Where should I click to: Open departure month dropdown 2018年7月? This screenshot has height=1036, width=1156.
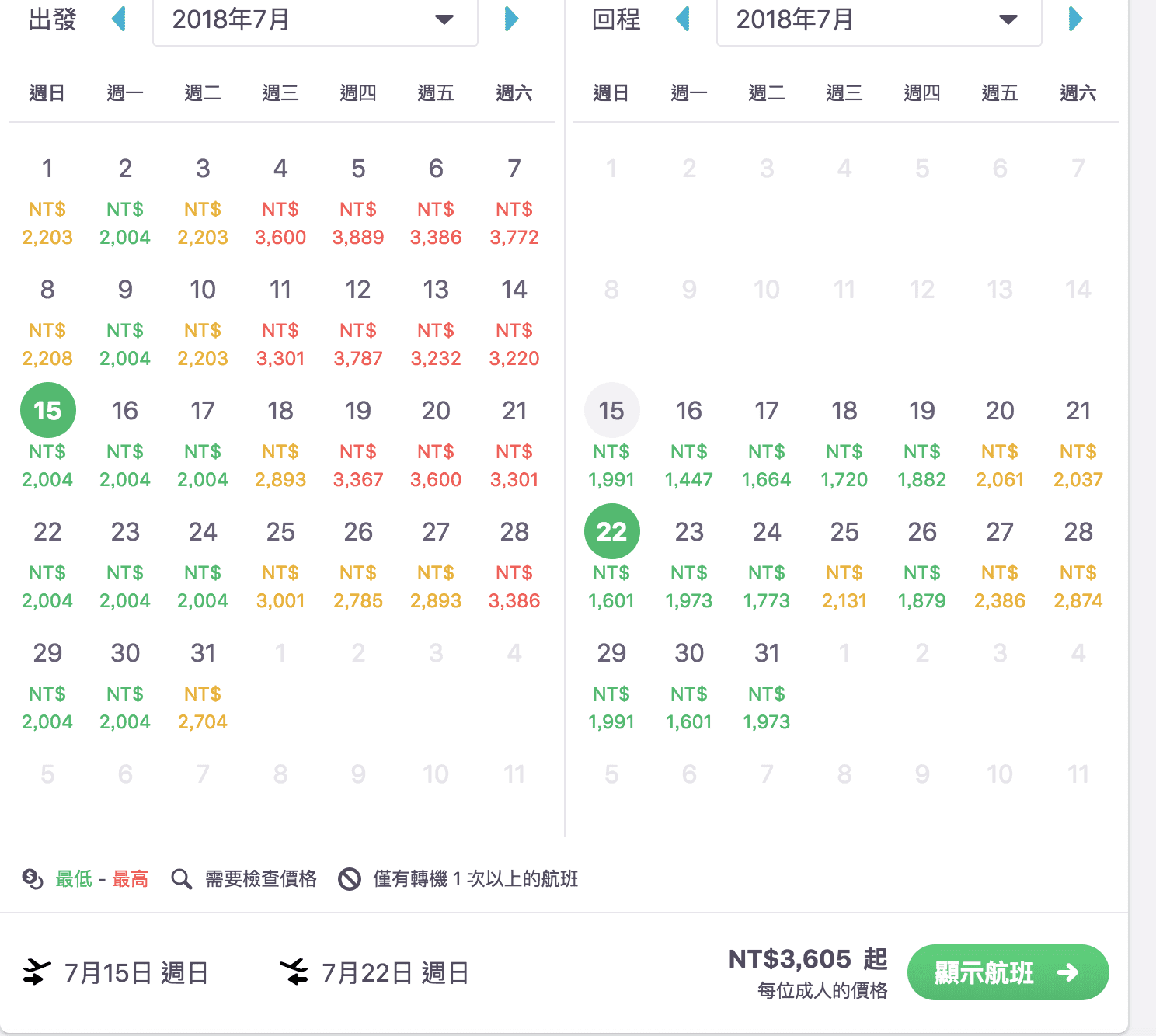(315, 20)
